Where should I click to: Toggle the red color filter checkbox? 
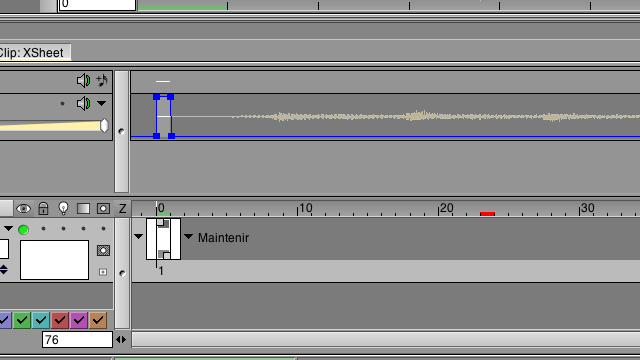coord(60,320)
